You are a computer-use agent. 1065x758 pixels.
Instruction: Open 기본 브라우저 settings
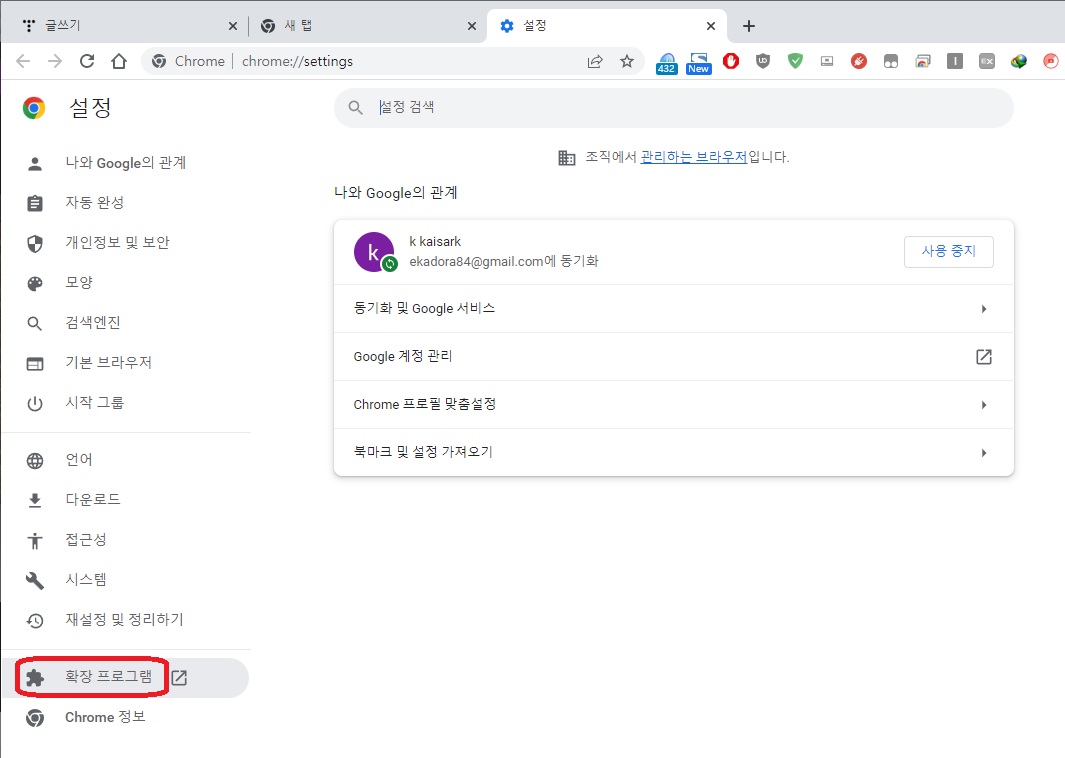[x=126, y=363]
